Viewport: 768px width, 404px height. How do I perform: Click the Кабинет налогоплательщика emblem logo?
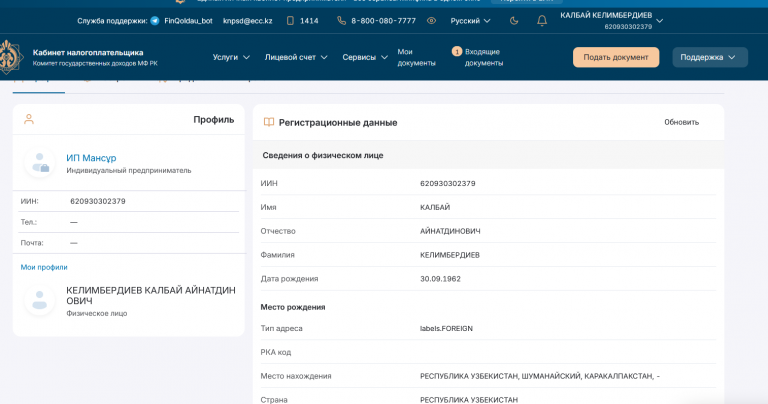(10, 57)
